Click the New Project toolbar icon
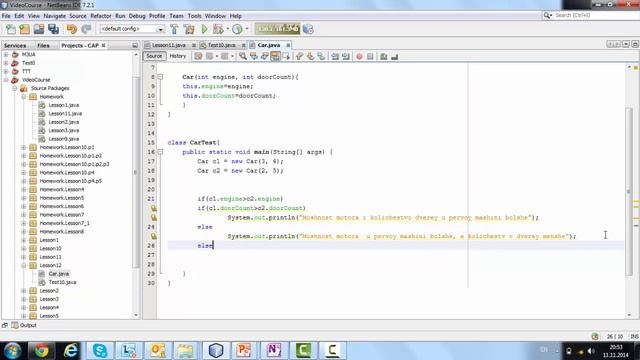Image resolution: width=640 pixels, height=360 pixels. (x=24, y=29)
